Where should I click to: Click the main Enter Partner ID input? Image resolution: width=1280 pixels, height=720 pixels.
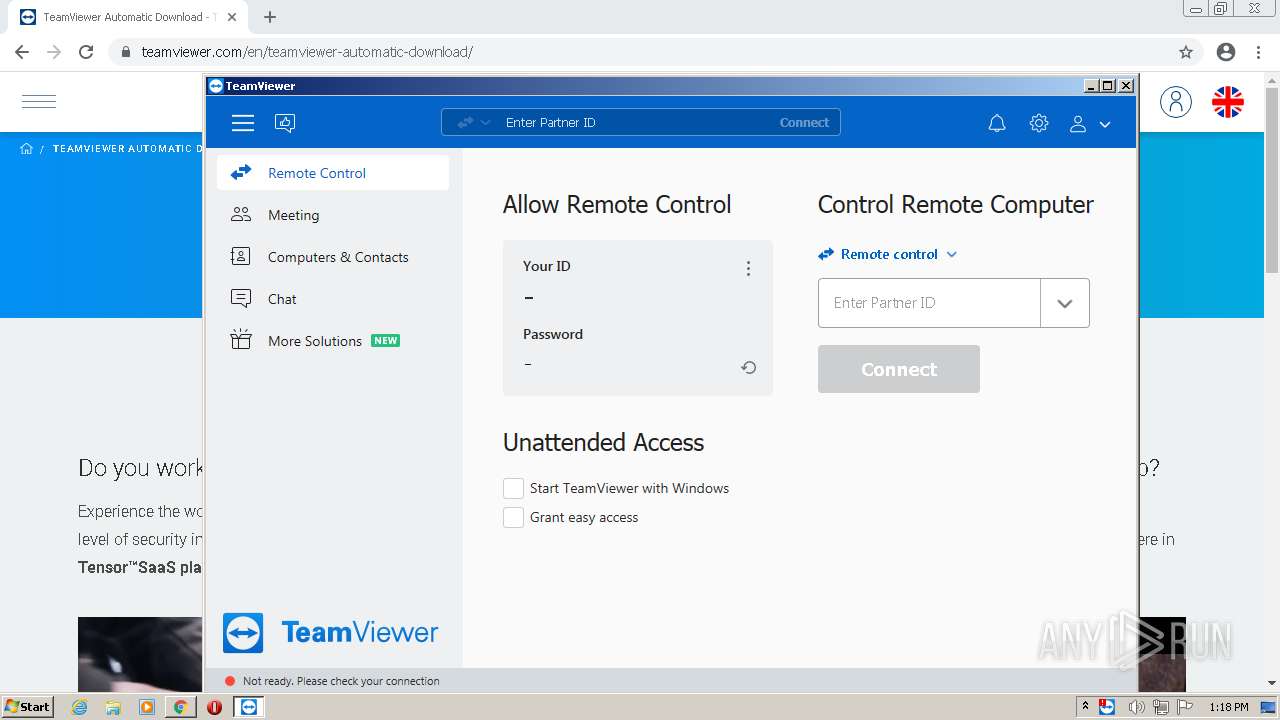click(929, 303)
